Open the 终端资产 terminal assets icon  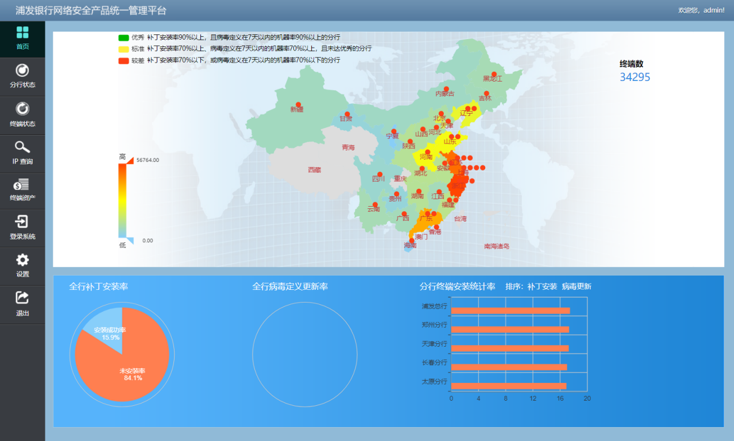click(22, 185)
